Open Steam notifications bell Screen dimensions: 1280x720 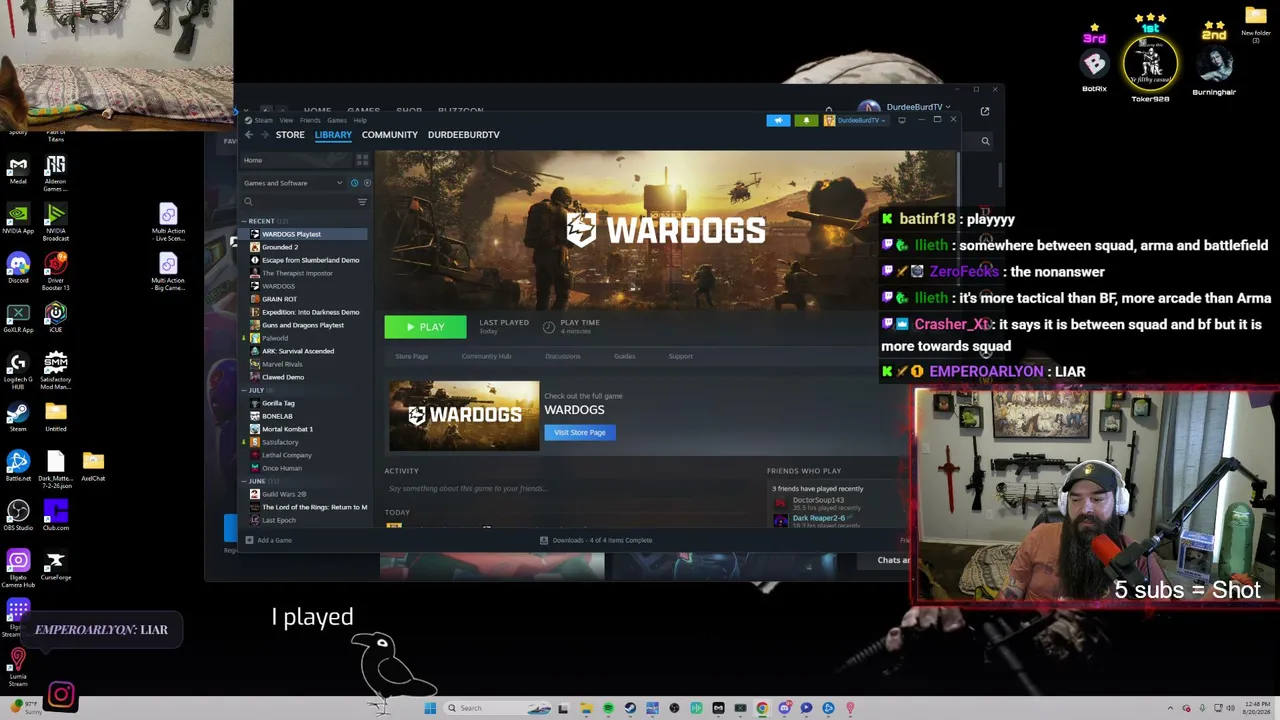tap(806, 120)
